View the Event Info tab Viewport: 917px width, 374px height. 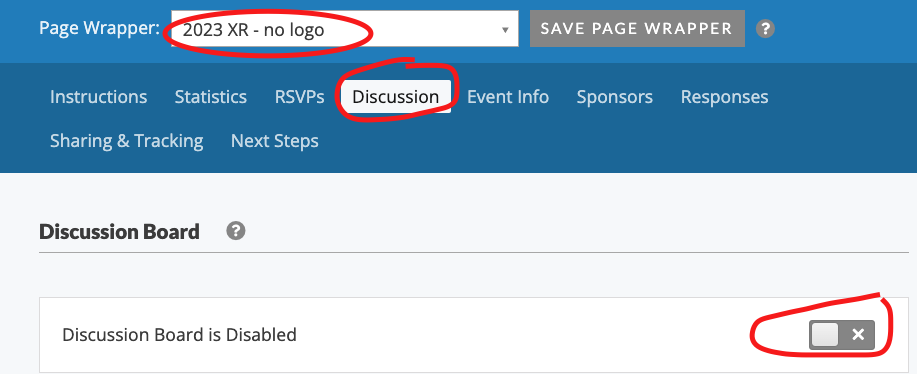(508, 96)
